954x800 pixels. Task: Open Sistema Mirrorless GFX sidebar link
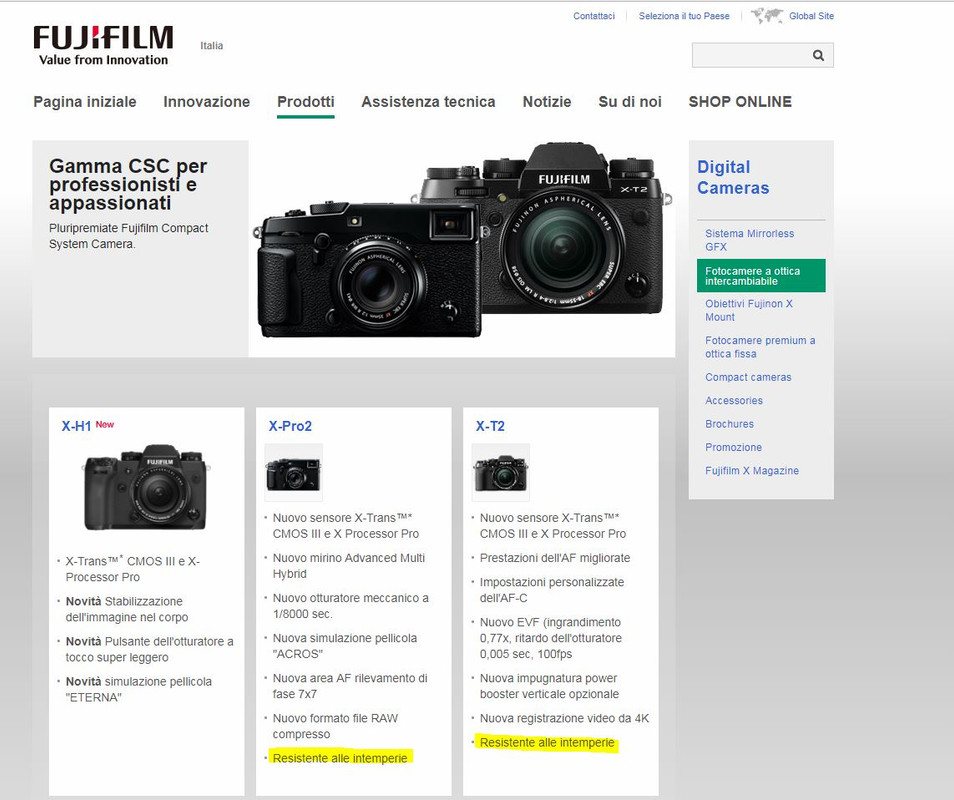[x=749, y=240]
